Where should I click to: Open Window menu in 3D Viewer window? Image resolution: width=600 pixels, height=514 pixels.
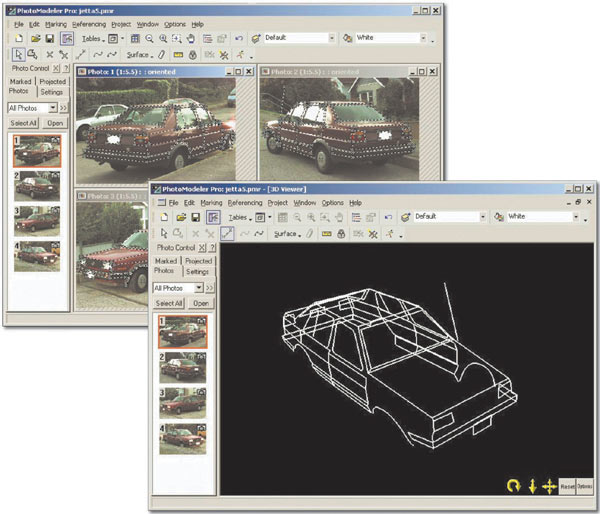pos(305,203)
